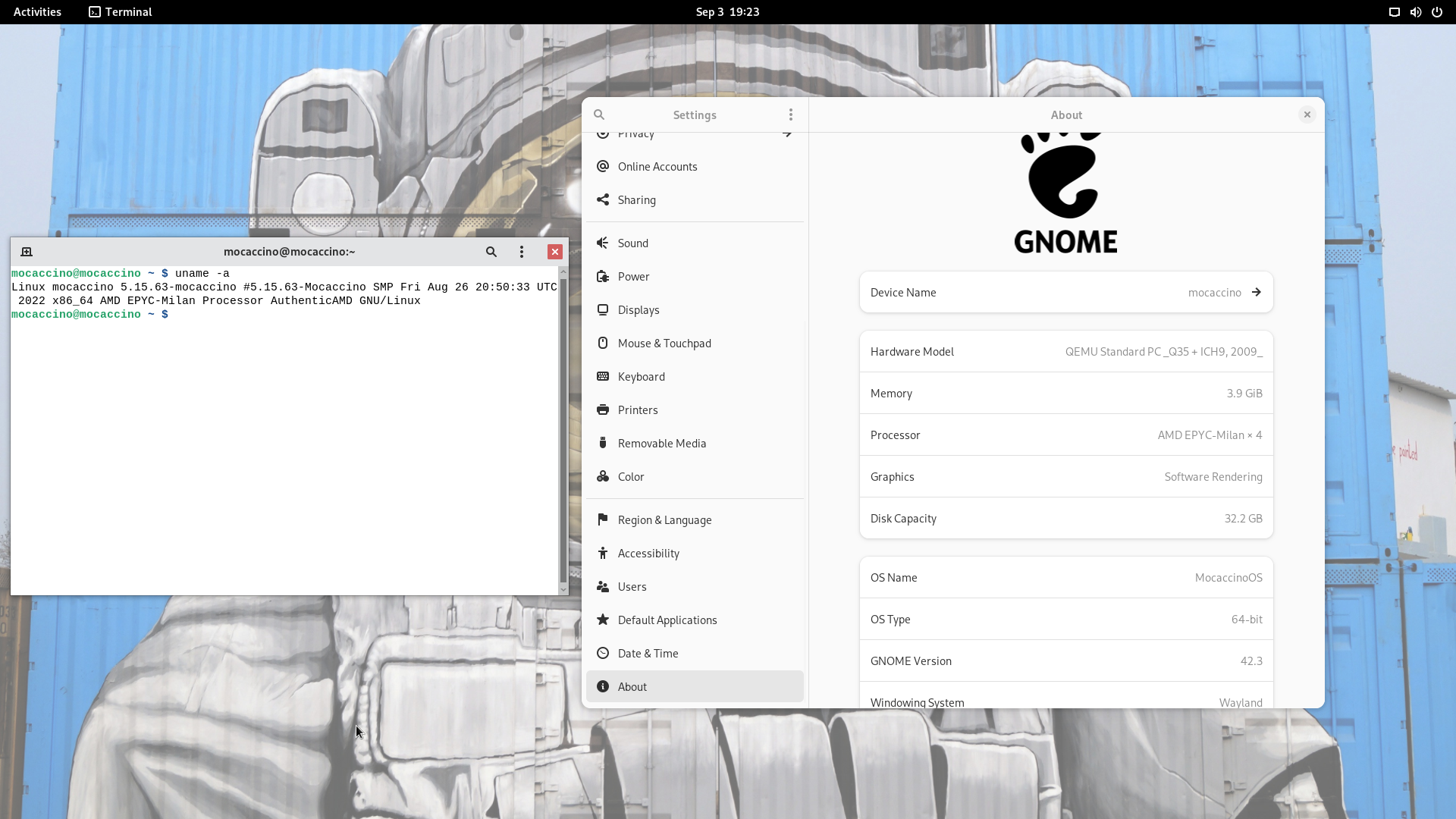
Task: Click the Online Accounts at-sign icon
Action: (603, 166)
